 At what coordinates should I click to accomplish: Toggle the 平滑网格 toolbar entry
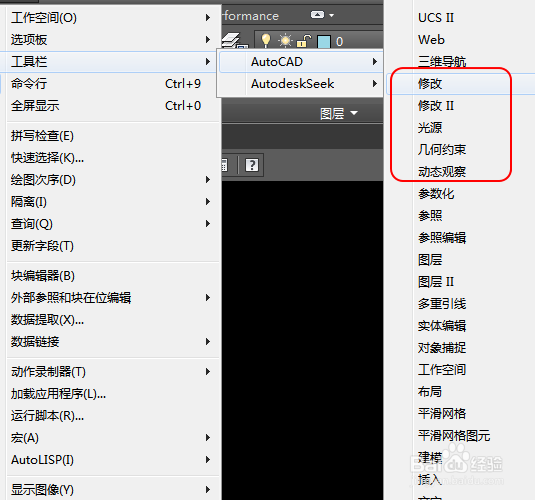pos(442,414)
